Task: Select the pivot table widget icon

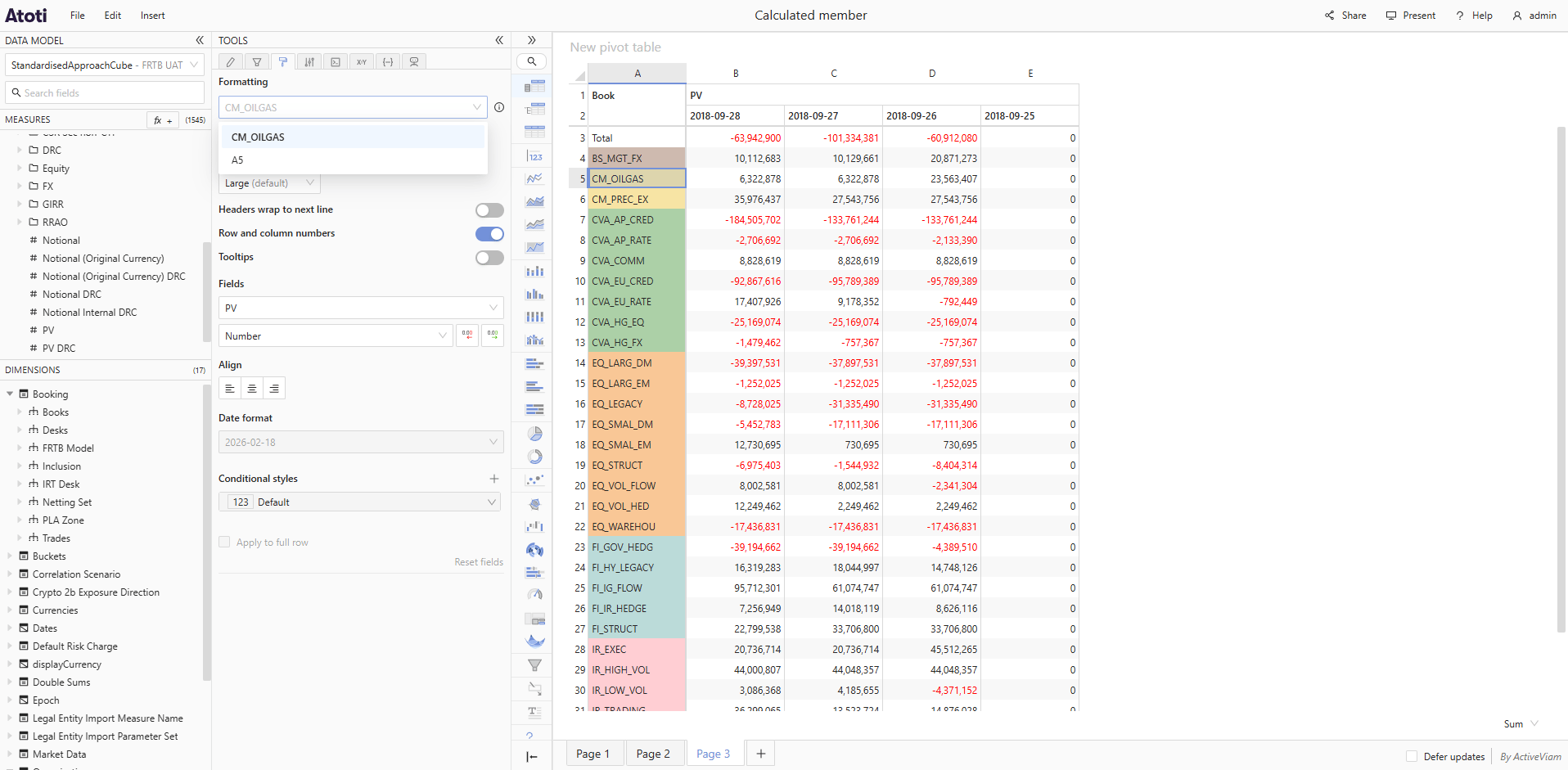Action: pos(534,86)
